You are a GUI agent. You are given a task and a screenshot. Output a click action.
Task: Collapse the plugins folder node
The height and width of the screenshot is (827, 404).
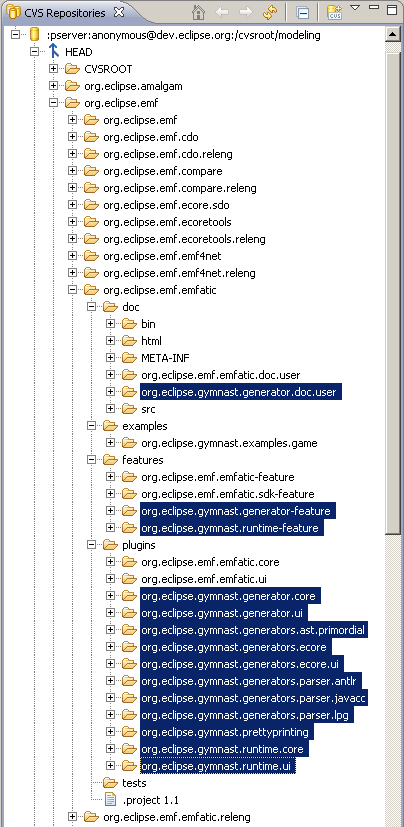click(91, 544)
